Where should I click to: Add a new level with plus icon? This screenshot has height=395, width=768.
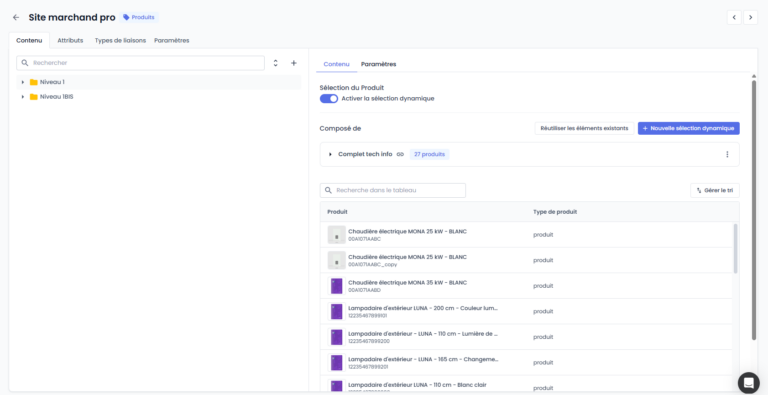pos(294,63)
